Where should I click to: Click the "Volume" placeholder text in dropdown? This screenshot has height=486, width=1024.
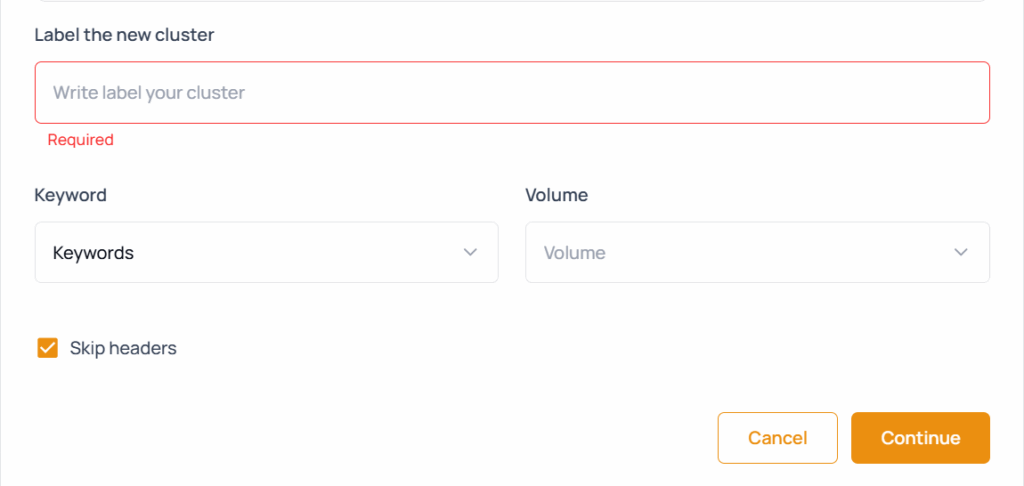[574, 253]
